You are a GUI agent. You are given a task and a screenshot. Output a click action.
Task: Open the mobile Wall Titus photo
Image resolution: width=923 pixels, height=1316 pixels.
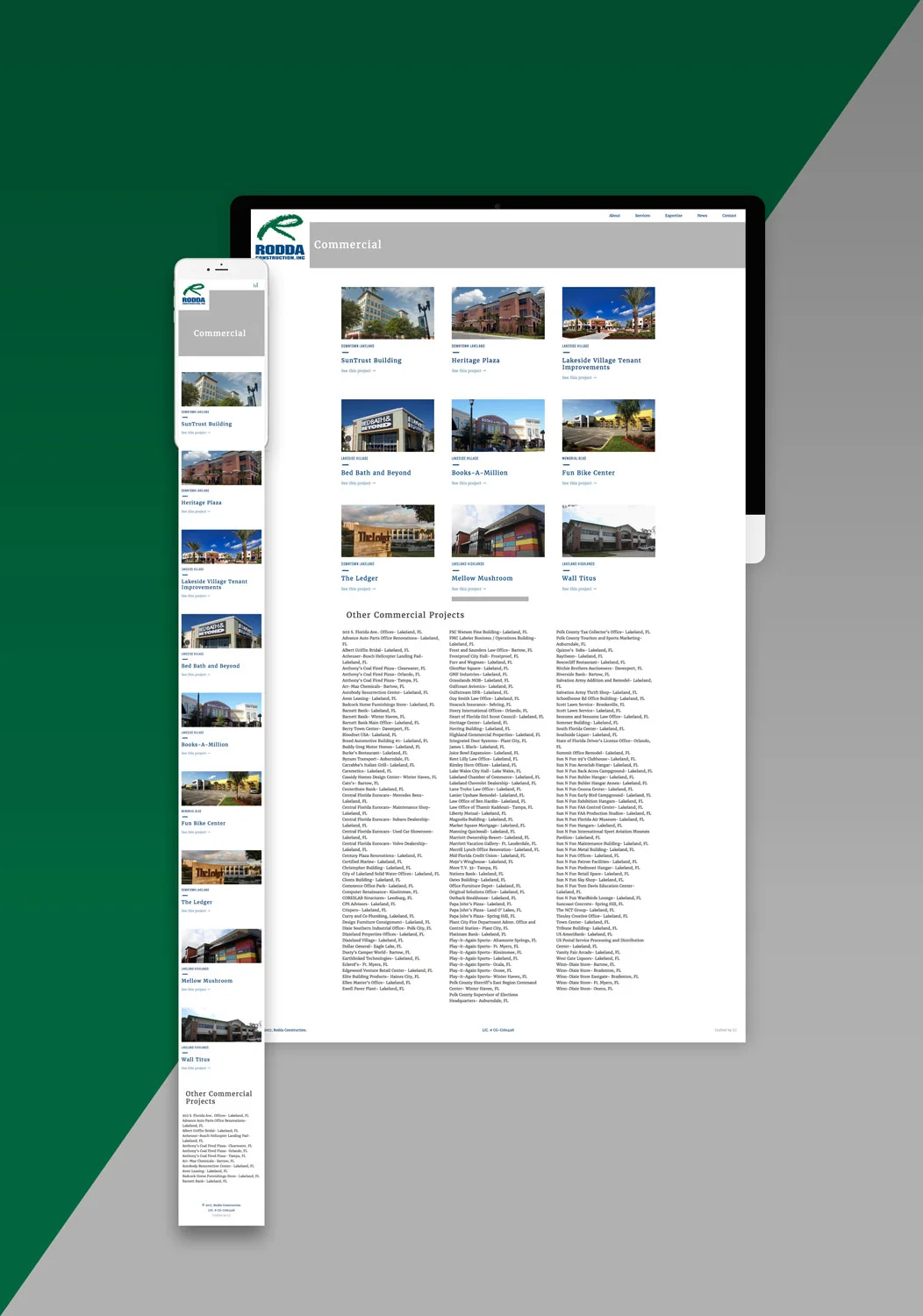pyautogui.click(x=221, y=1025)
